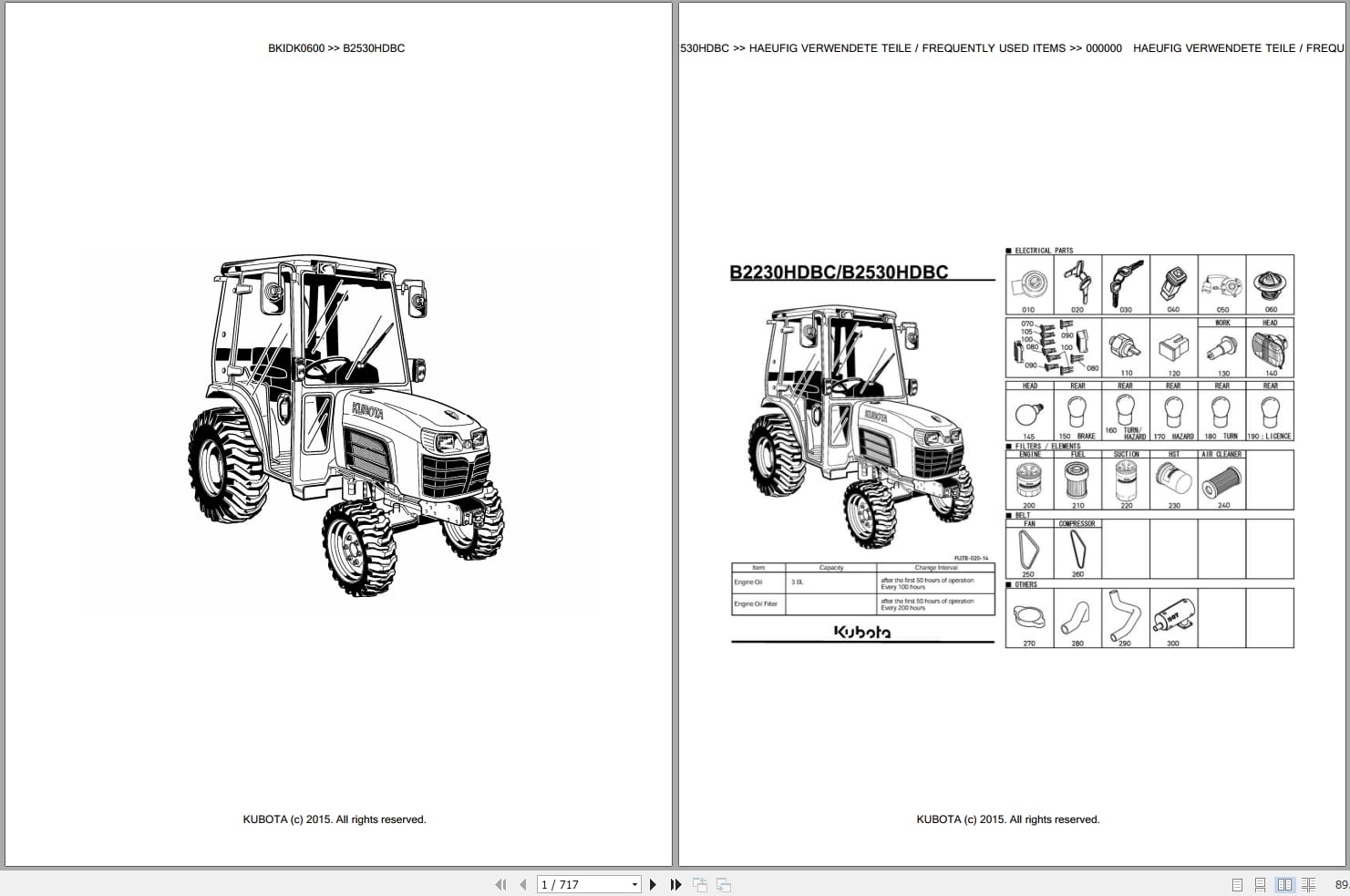Select the switch part 040 image
The image size is (1350, 896).
1173,285
